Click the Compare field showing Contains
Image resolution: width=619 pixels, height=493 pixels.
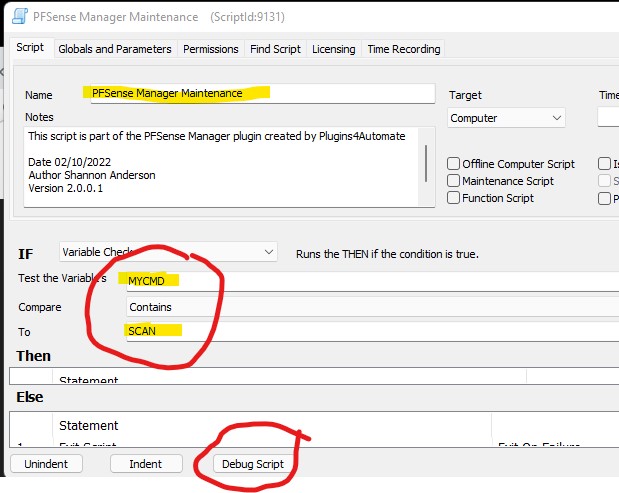(x=370, y=307)
